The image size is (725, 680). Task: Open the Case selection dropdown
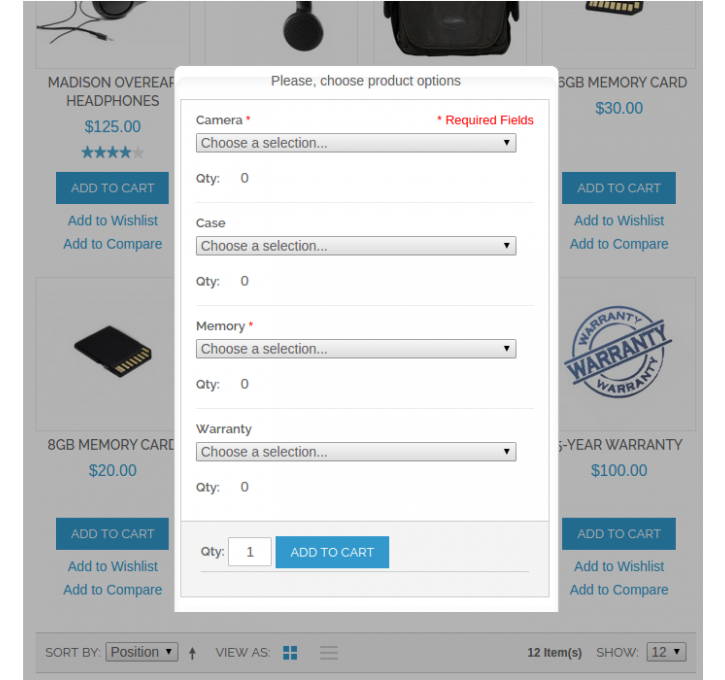click(x=356, y=246)
